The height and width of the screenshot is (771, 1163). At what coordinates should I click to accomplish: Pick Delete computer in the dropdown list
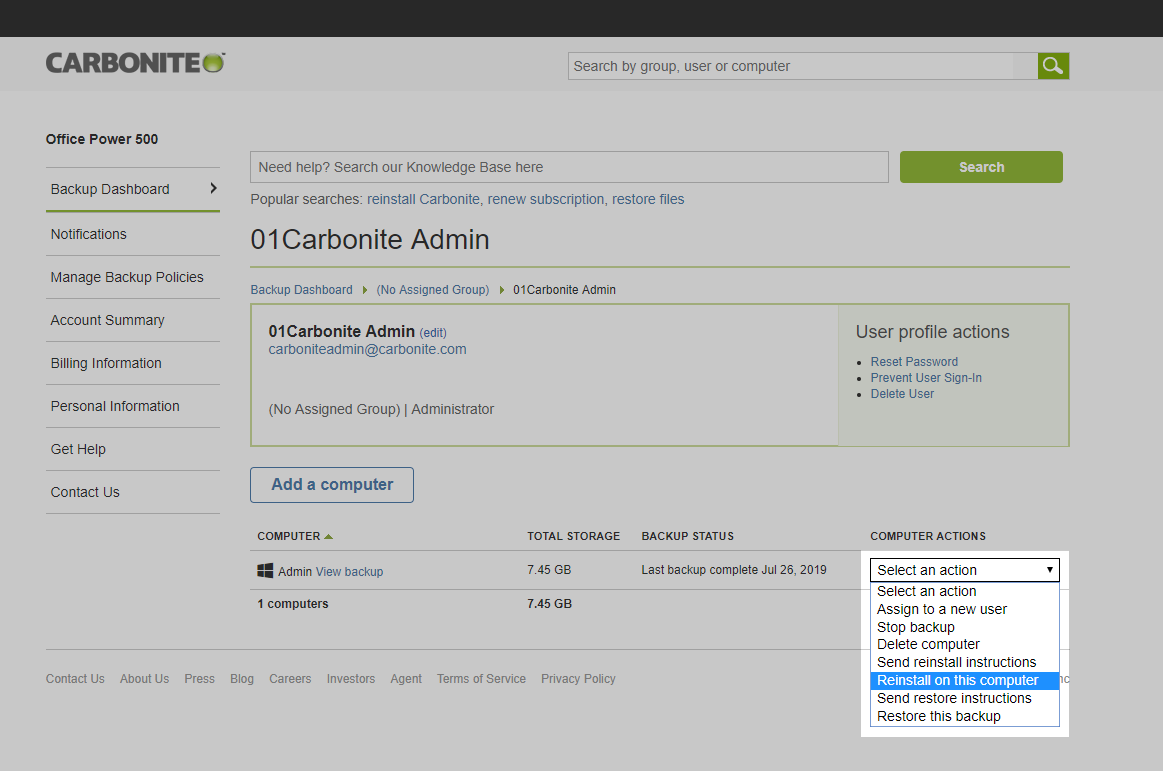click(x=928, y=644)
